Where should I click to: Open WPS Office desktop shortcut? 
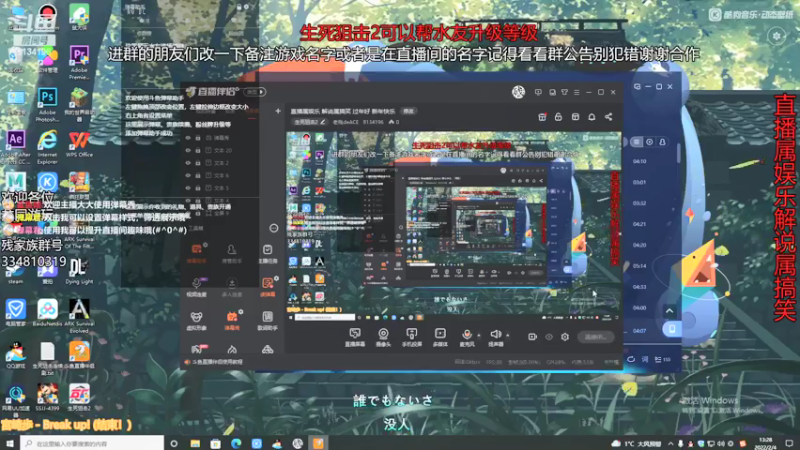click(x=79, y=144)
